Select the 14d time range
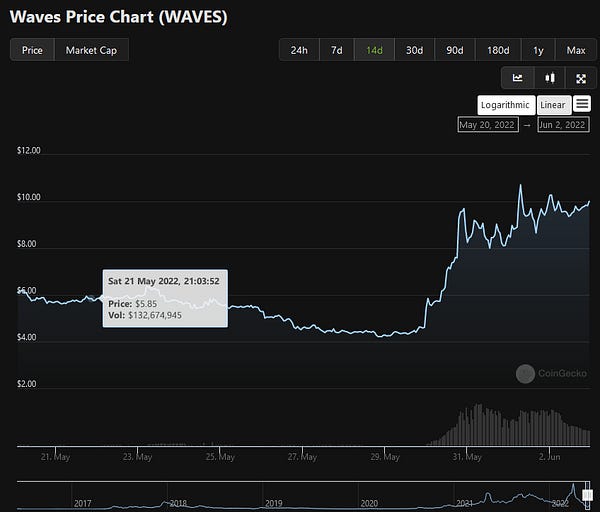The image size is (600, 512). click(374, 50)
